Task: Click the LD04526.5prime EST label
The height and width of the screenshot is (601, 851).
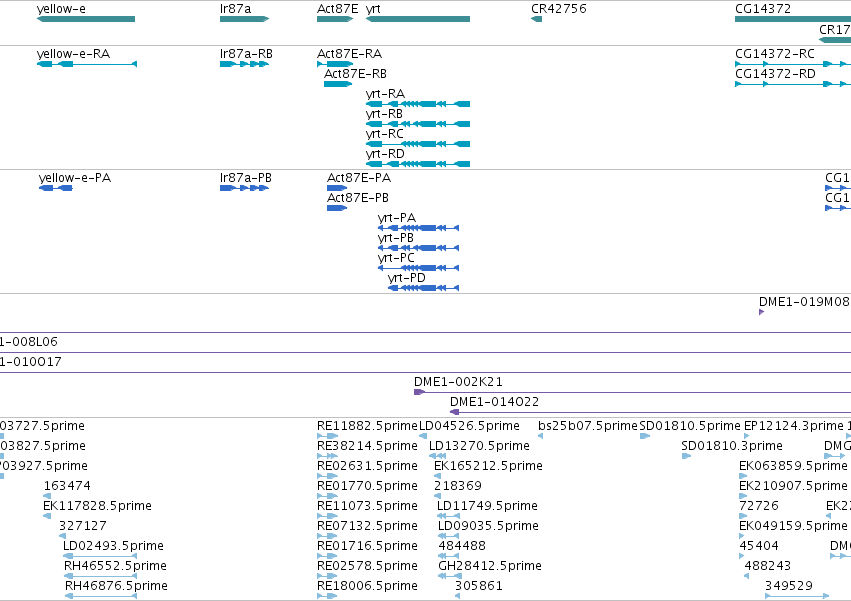Action: click(469, 426)
